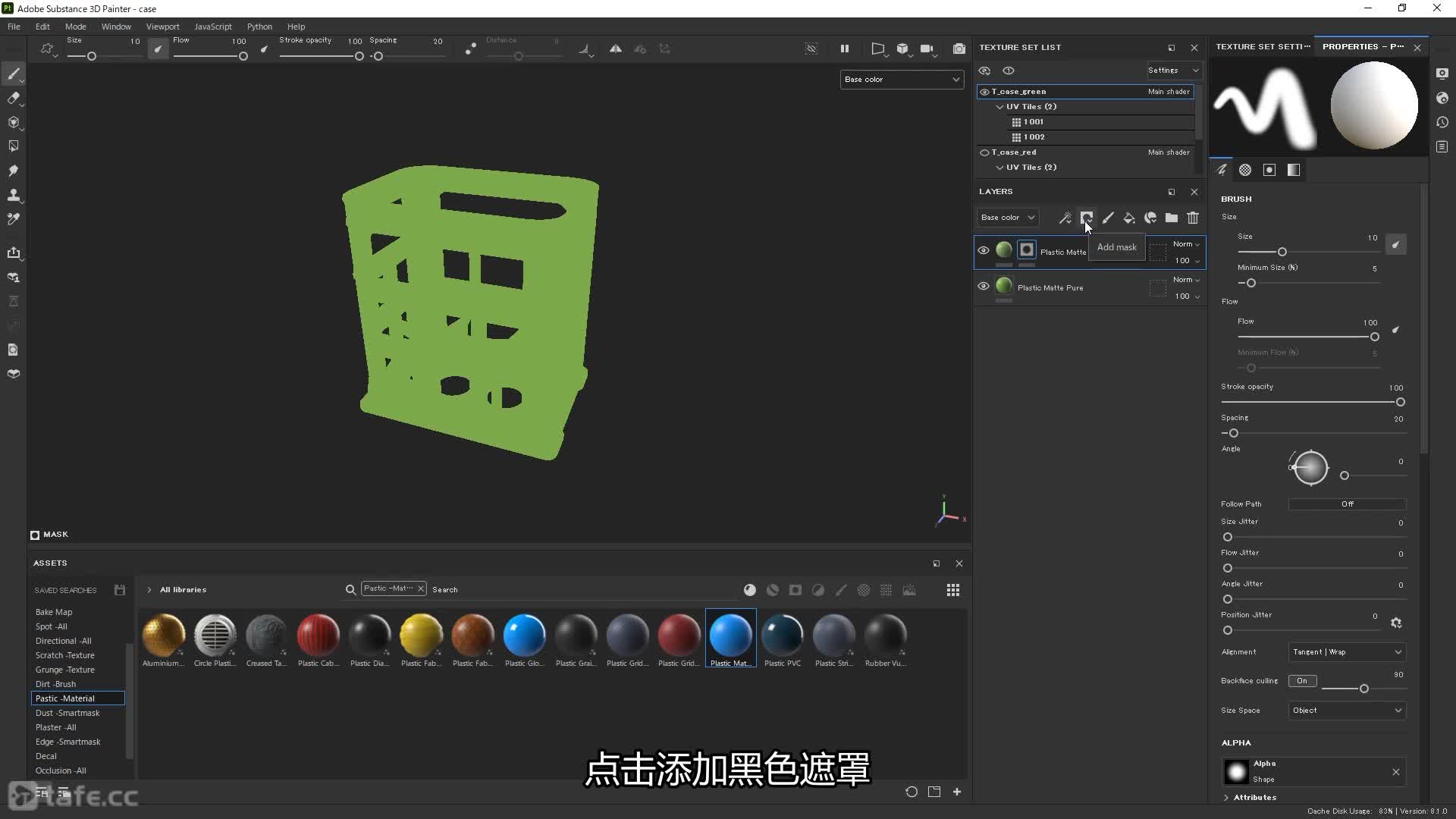Screen dimensions: 1456x819
Task: Open the Base color dropdown in Layers panel
Action: pyautogui.click(x=1008, y=218)
